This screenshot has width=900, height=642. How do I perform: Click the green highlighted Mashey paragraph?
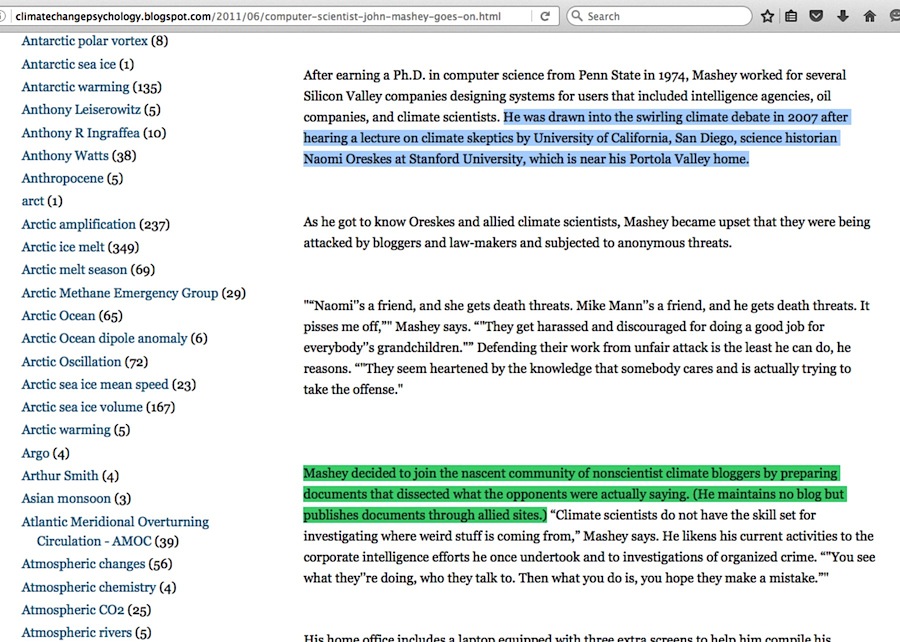pyautogui.click(x=570, y=494)
